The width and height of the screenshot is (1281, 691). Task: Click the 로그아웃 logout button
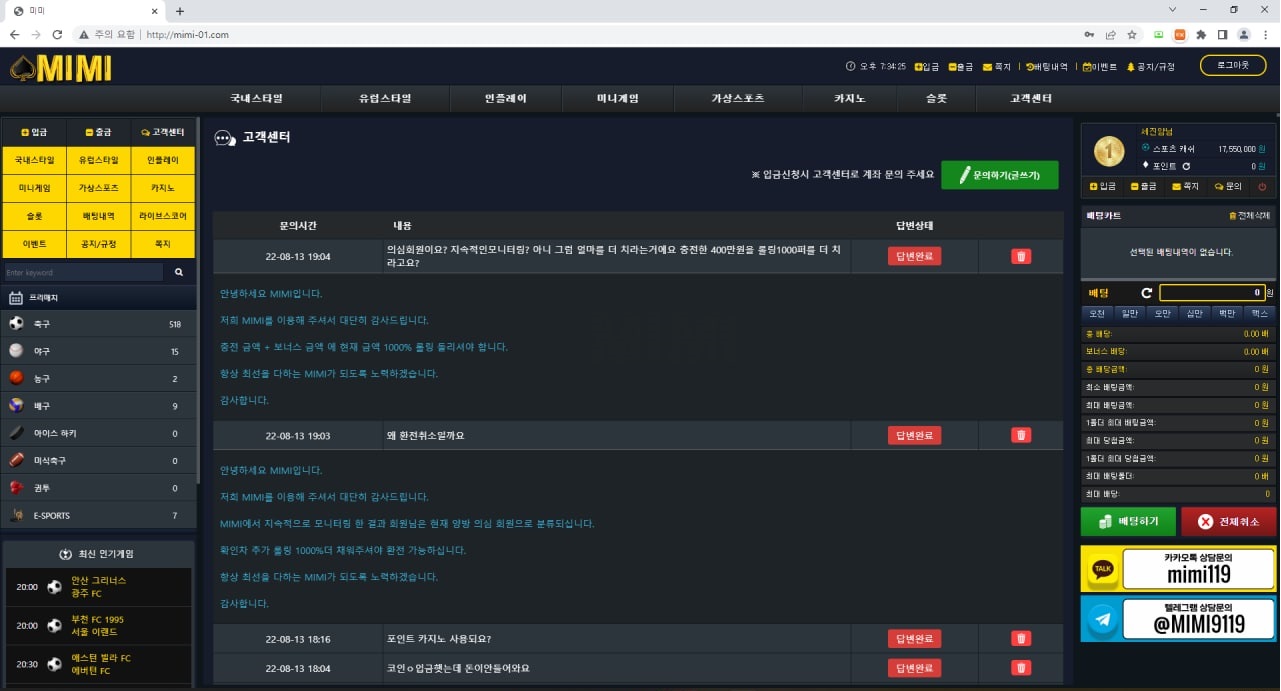click(x=1232, y=65)
